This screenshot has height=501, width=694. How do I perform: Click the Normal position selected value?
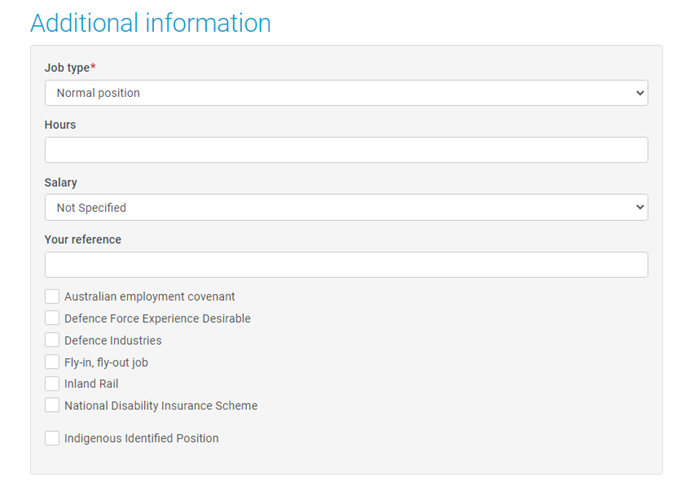pyautogui.click(x=98, y=93)
